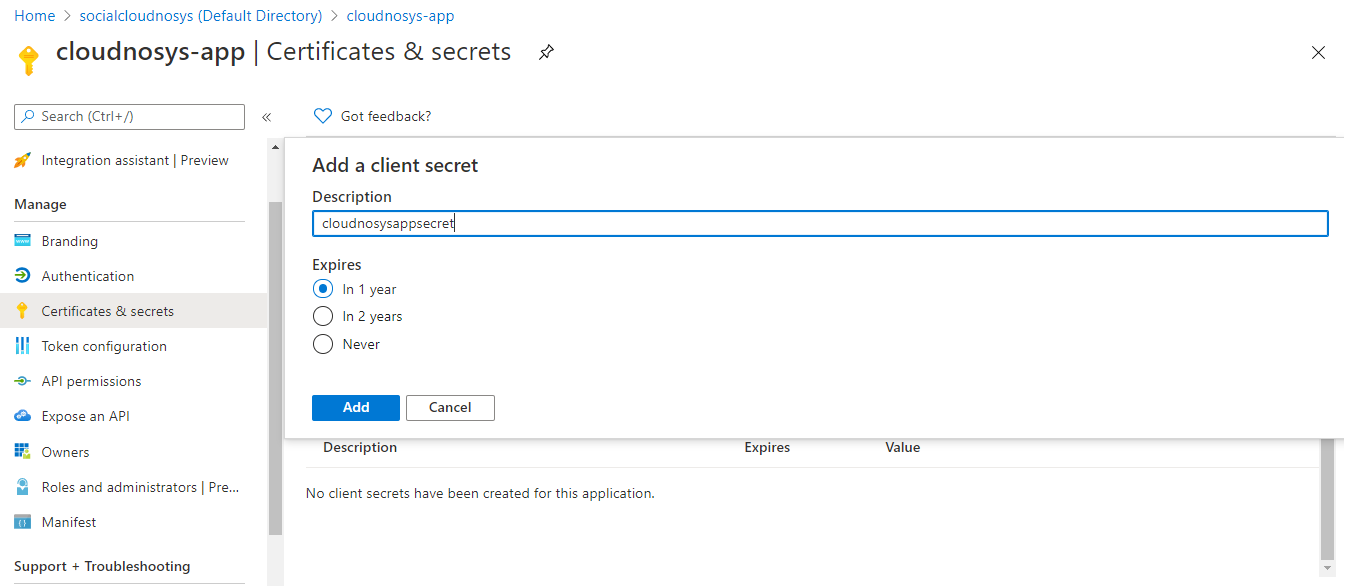Close the Certificates & secrets blade
Screen dimensions: 1356x586
[1318, 53]
